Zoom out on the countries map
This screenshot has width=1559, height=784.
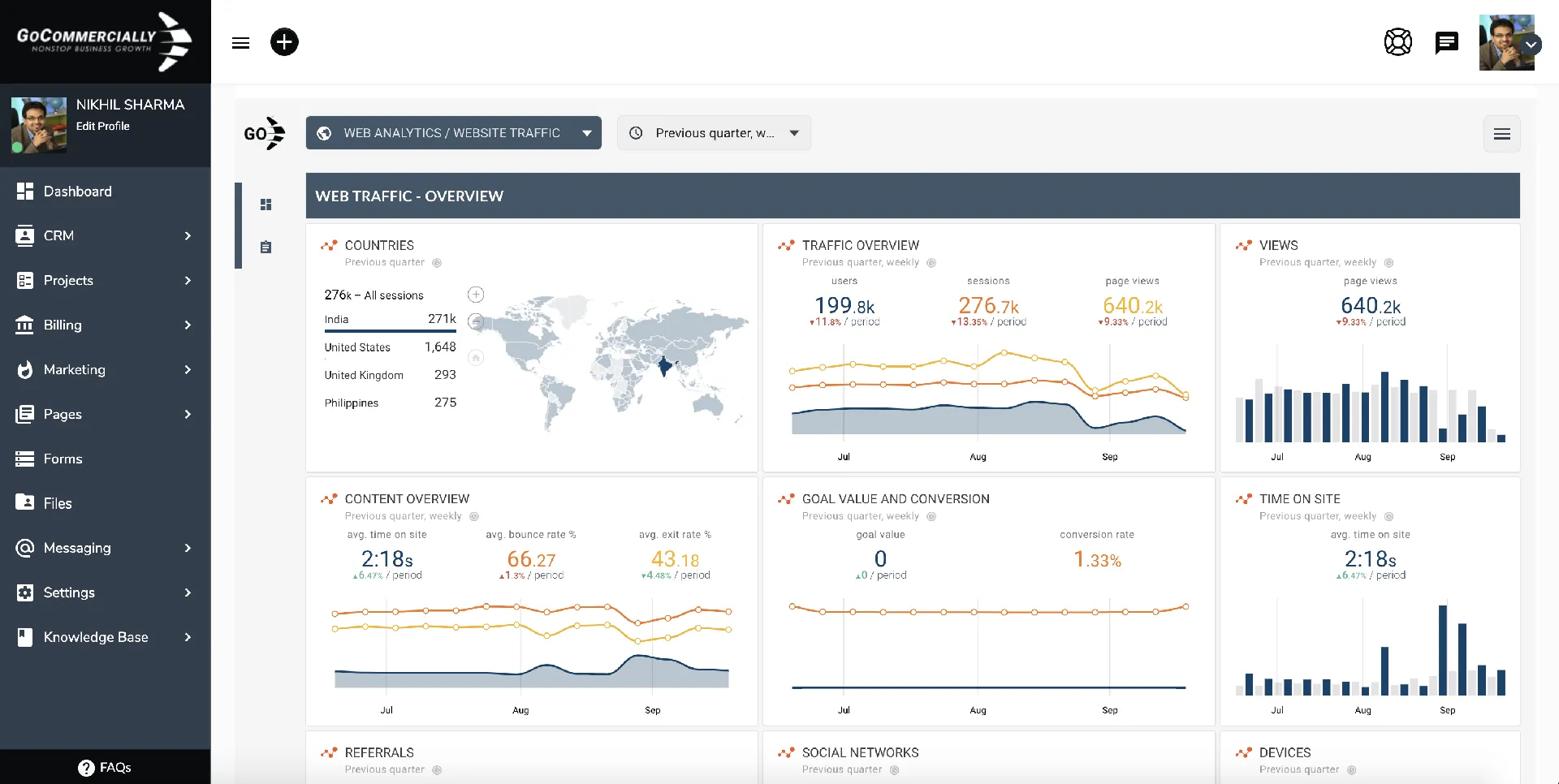pos(477,321)
